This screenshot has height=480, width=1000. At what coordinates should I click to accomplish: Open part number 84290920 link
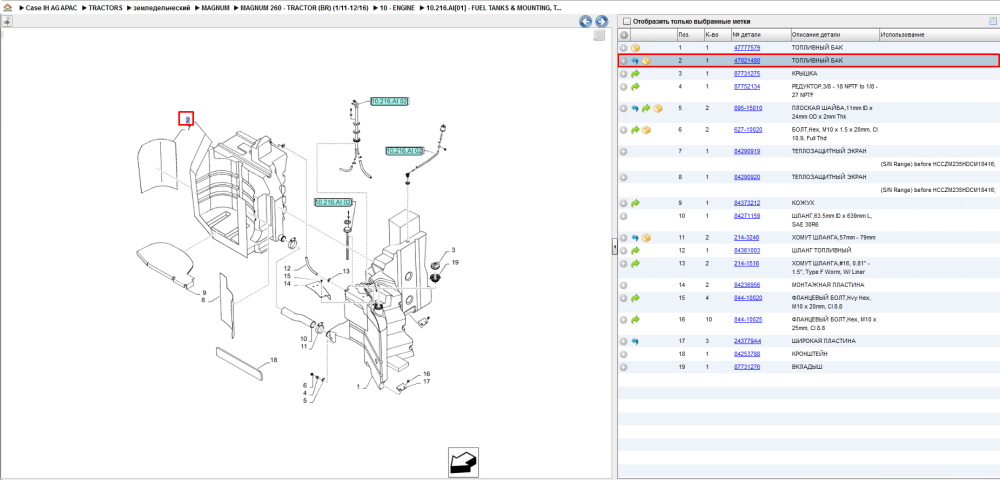pos(747,177)
